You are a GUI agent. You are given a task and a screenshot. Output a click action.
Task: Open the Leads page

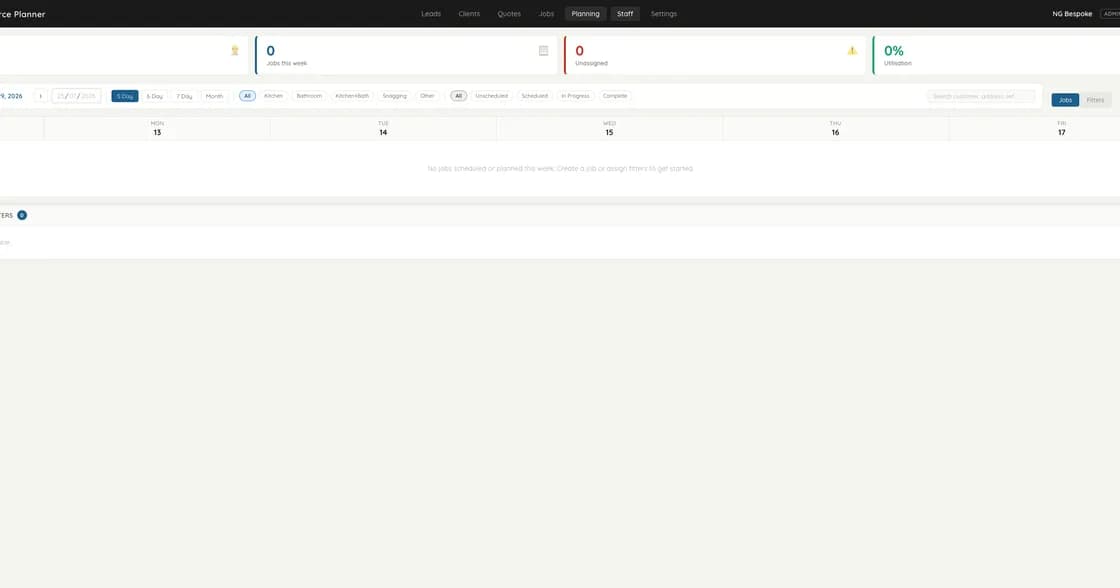[431, 14]
